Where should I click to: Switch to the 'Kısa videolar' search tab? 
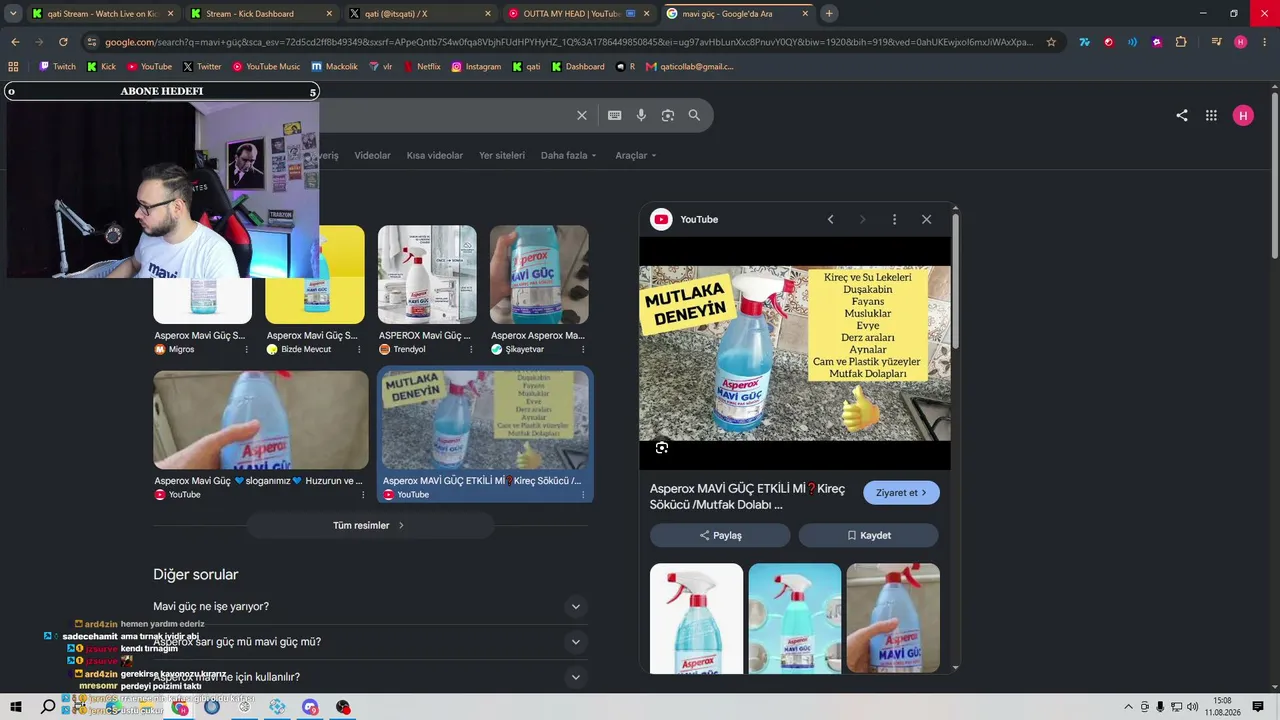coord(435,155)
